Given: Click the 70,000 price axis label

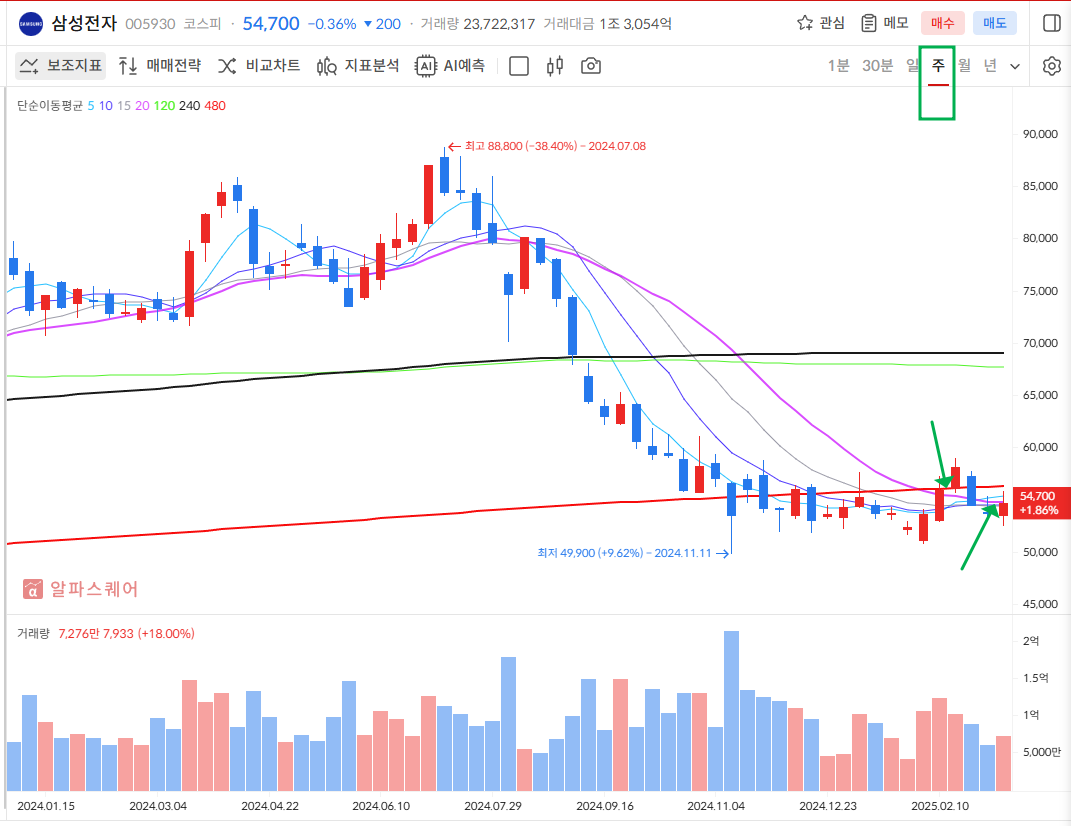Looking at the screenshot, I should [x=1040, y=344].
